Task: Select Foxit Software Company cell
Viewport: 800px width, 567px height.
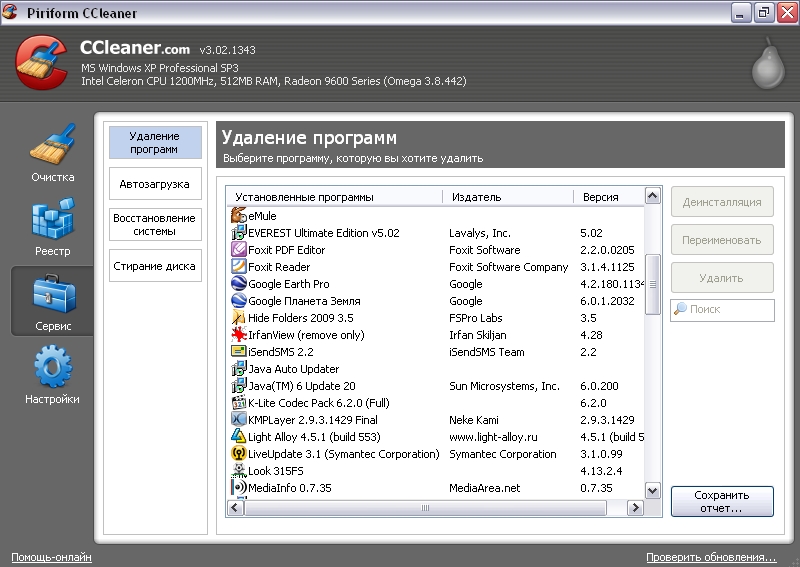Action: click(x=508, y=267)
